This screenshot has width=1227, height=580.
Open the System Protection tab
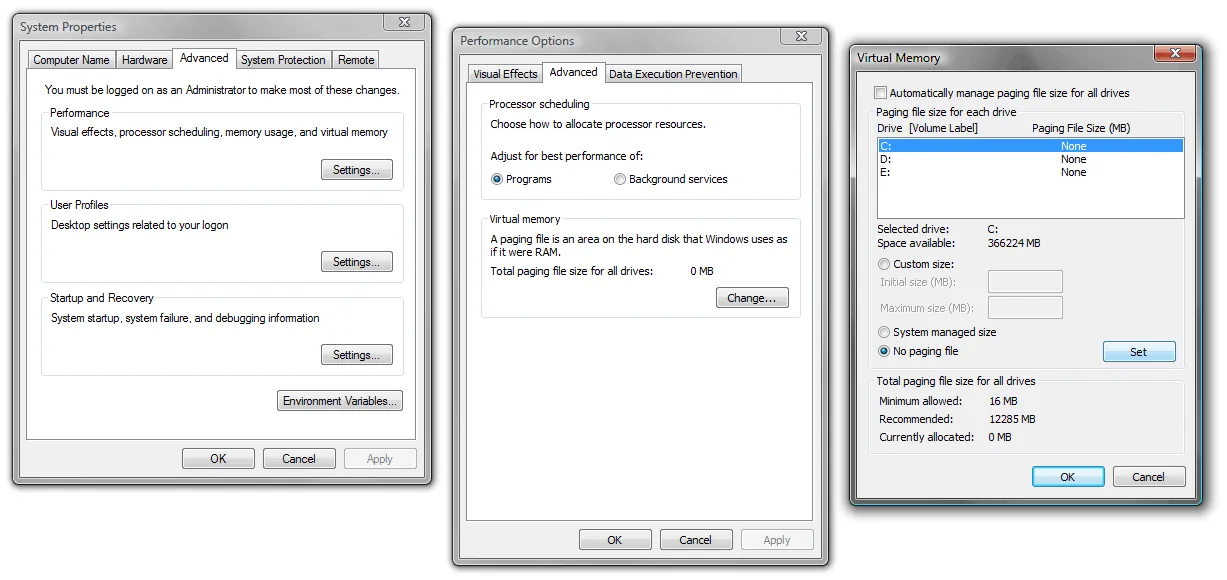click(283, 60)
